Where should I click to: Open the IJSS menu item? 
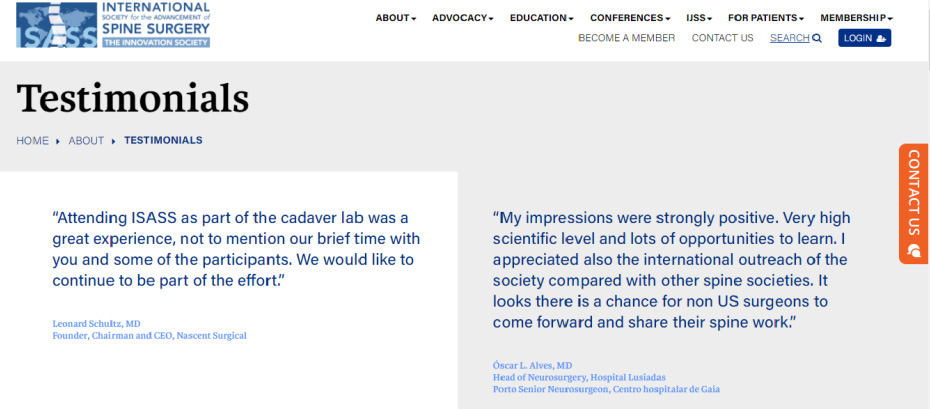coord(699,18)
